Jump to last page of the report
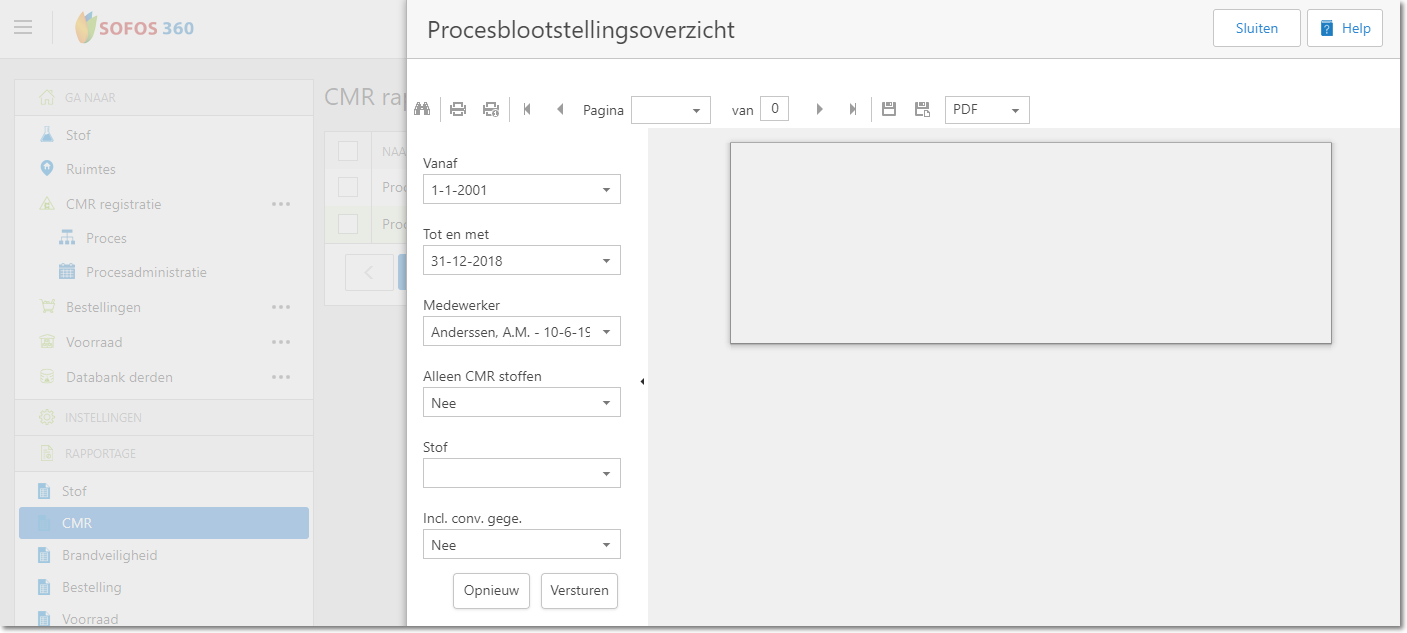 pyautogui.click(x=853, y=110)
